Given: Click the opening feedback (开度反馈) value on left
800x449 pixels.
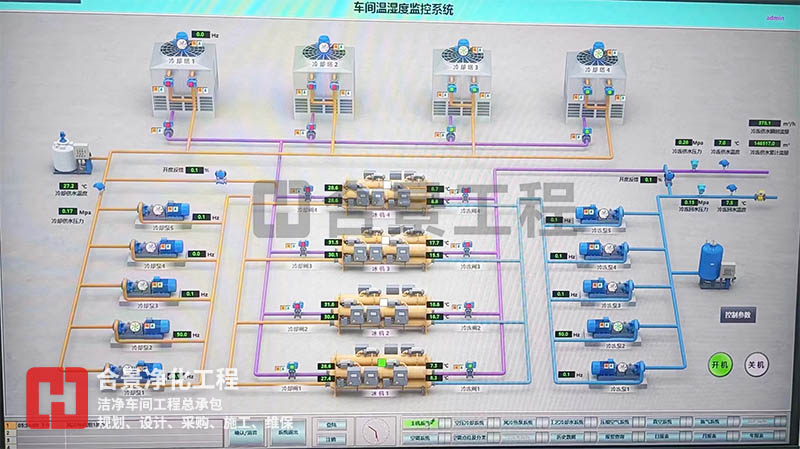Looking at the screenshot, I should click(196, 170).
